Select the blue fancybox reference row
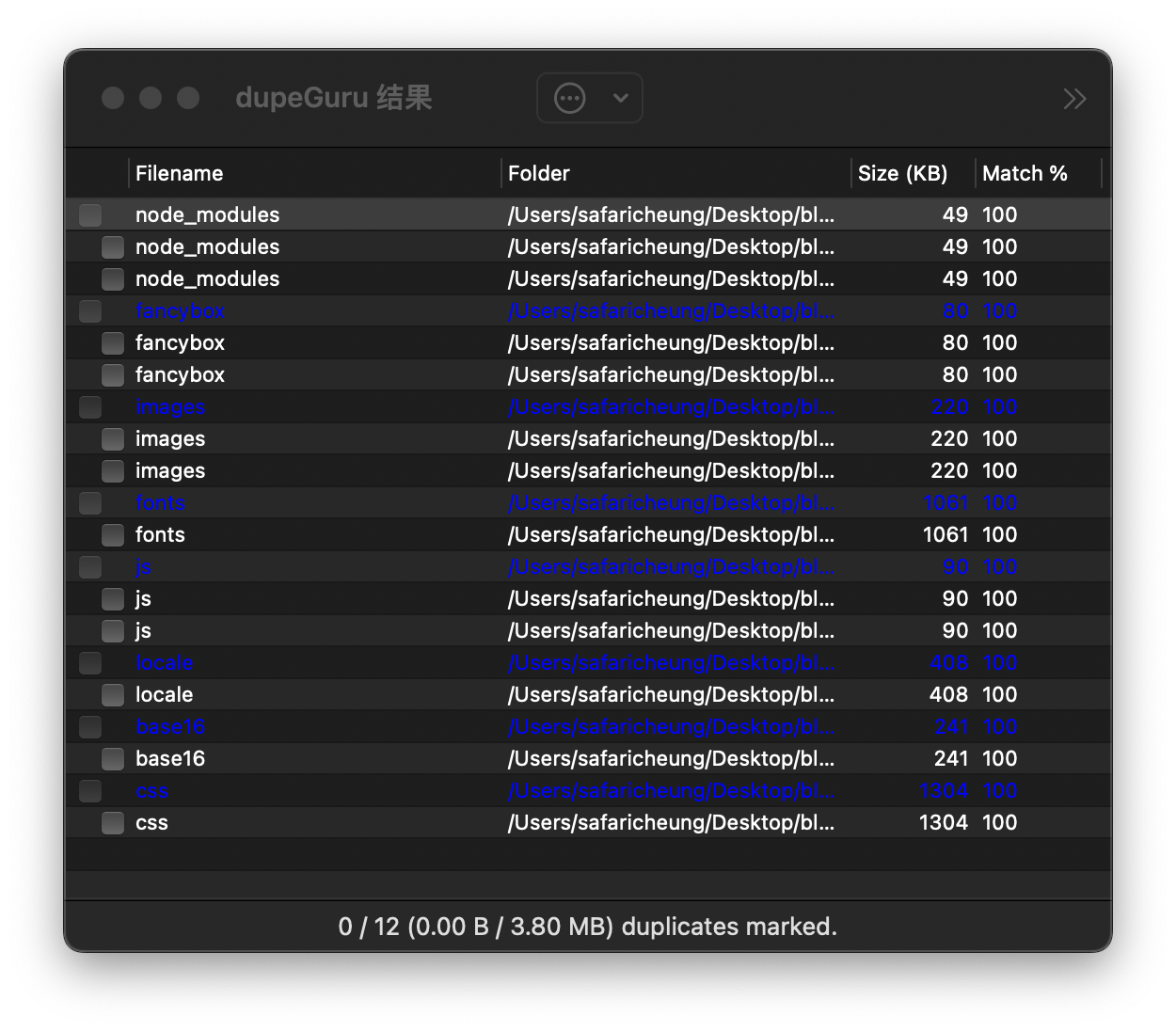This screenshot has width=1176, height=1031. pyautogui.click(x=180, y=311)
